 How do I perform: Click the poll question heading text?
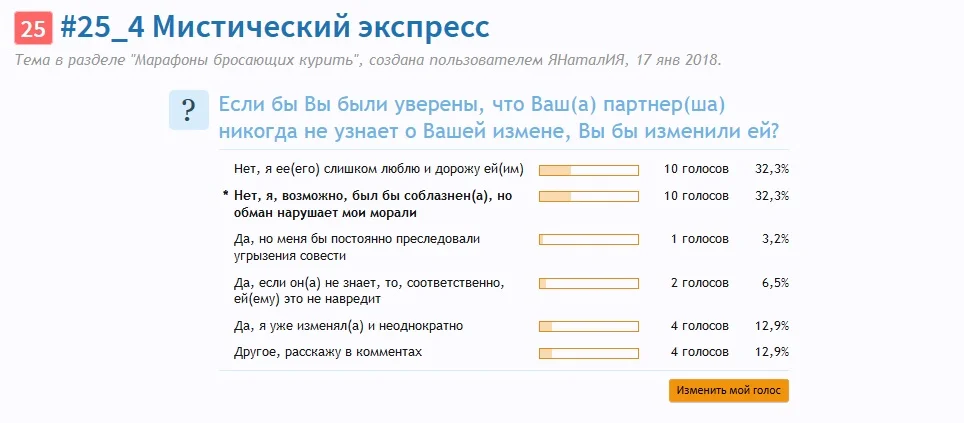[x=499, y=118]
